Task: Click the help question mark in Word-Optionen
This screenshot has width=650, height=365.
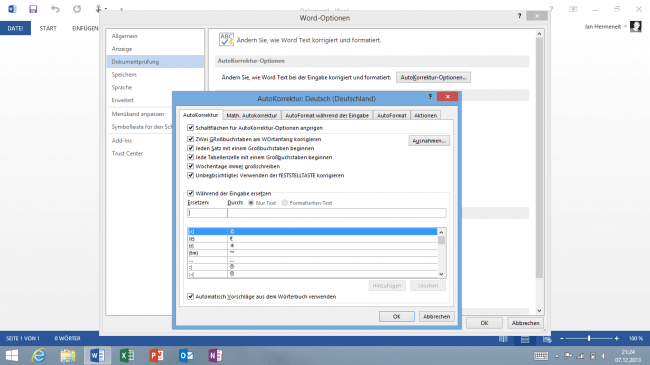Action: (519, 16)
